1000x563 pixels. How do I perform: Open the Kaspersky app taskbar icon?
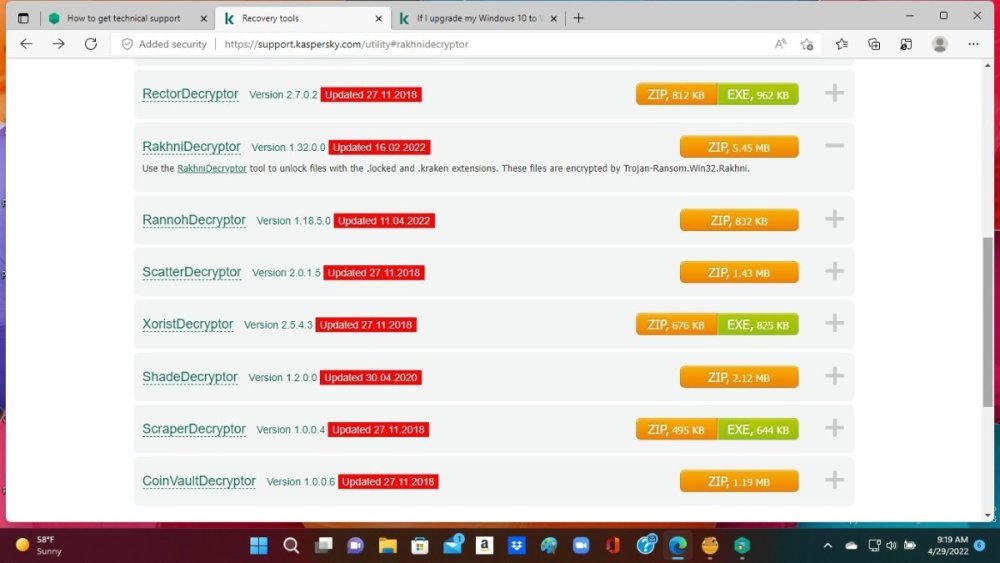pos(742,546)
